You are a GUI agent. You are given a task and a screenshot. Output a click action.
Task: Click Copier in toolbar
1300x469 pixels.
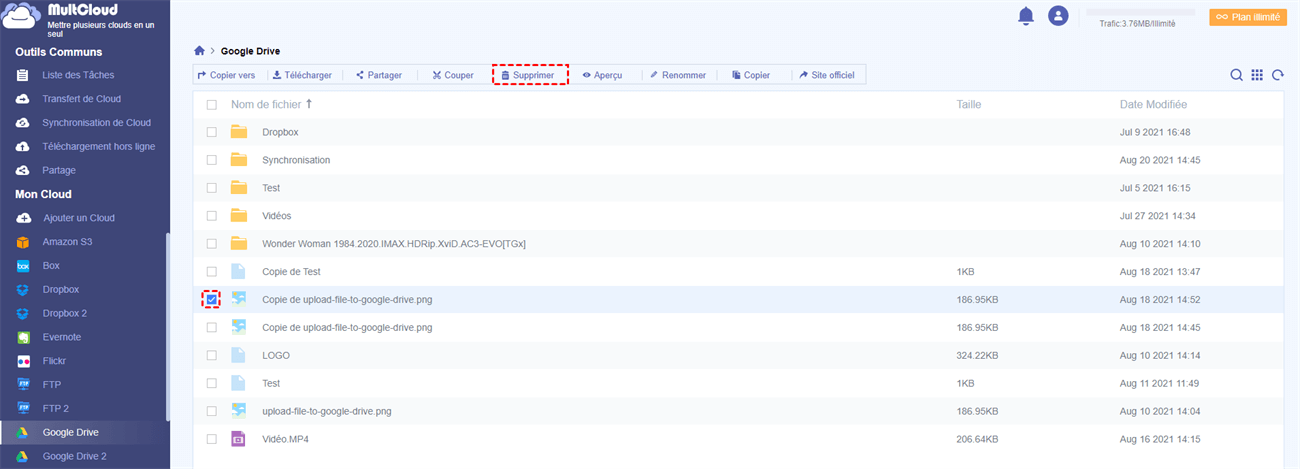point(750,75)
